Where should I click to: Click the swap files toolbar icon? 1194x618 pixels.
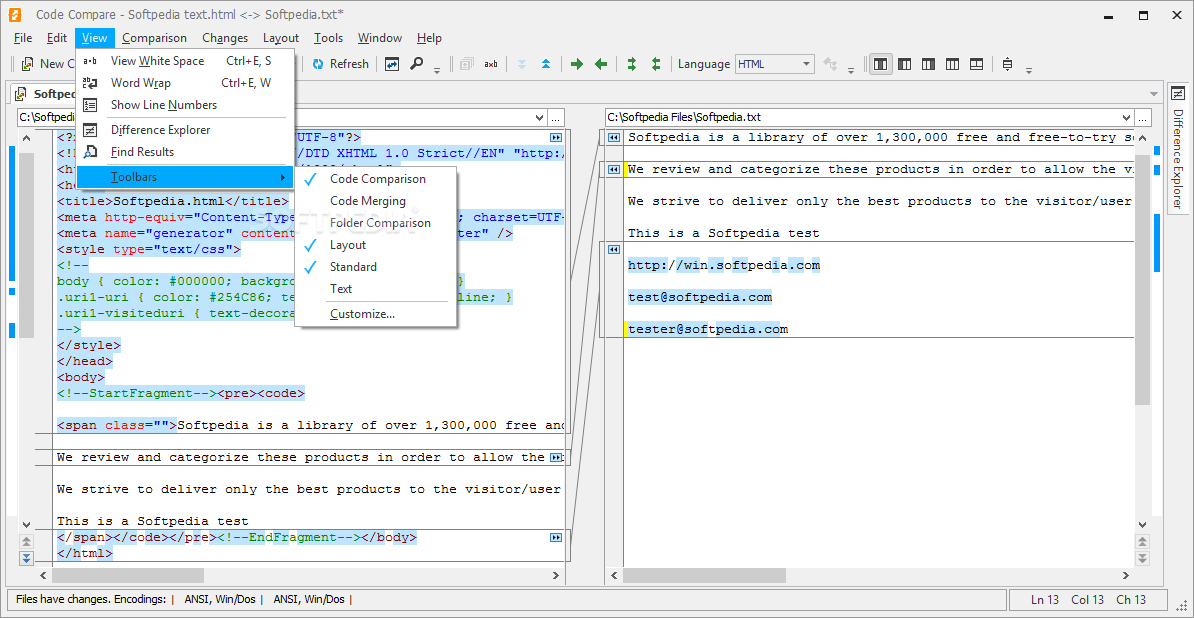[392, 64]
